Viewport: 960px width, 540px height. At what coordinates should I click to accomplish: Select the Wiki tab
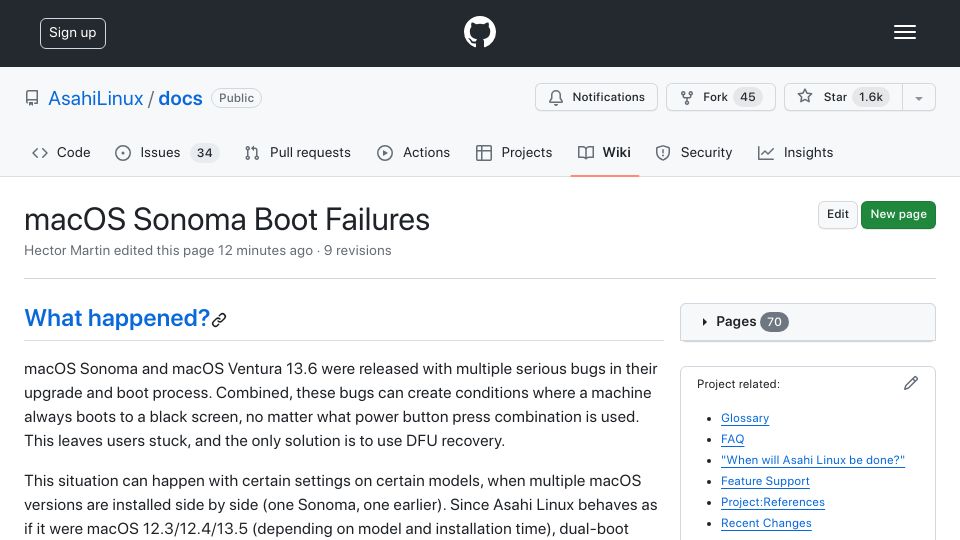(x=604, y=152)
